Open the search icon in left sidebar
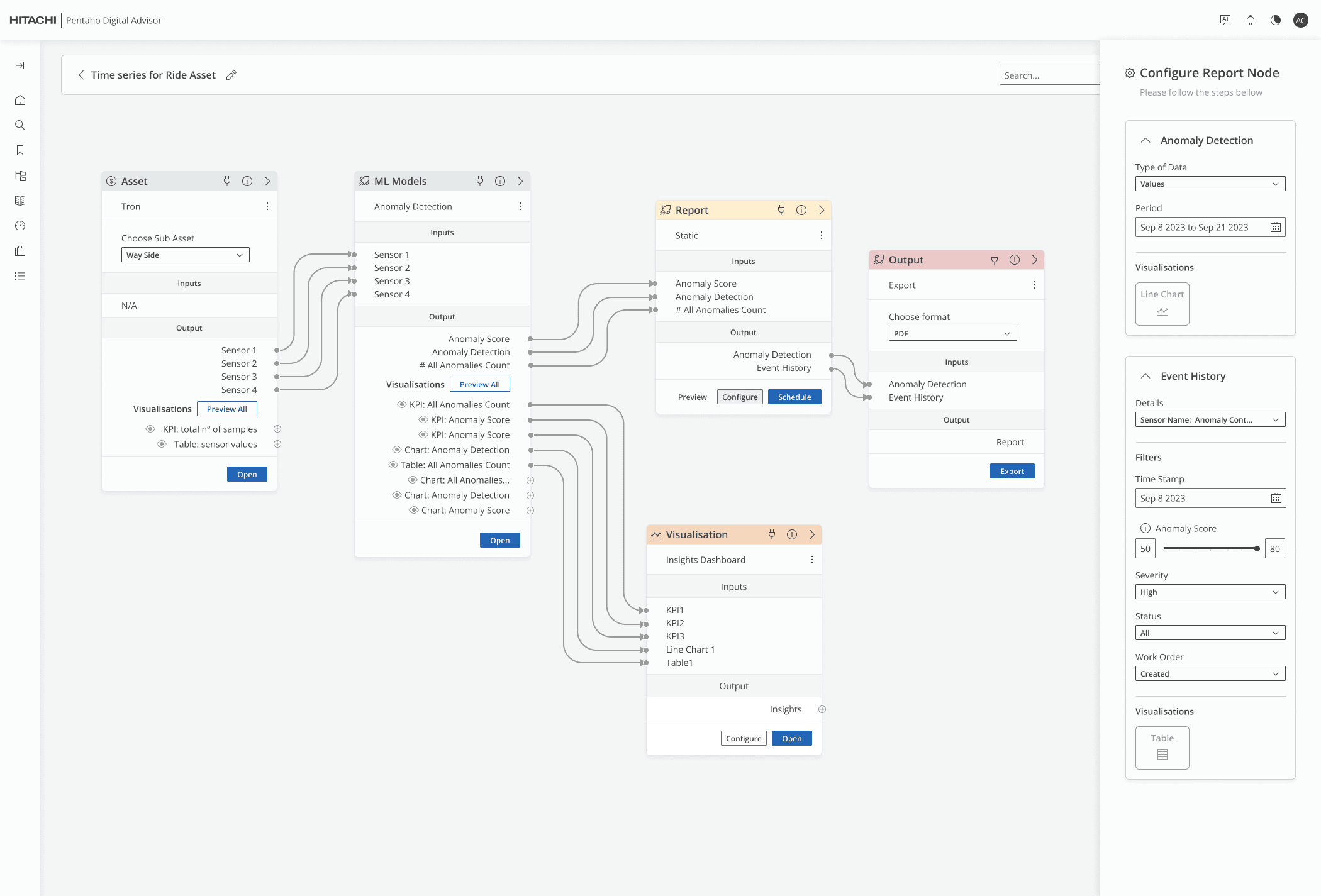This screenshot has width=1321, height=896. pos(20,125)
